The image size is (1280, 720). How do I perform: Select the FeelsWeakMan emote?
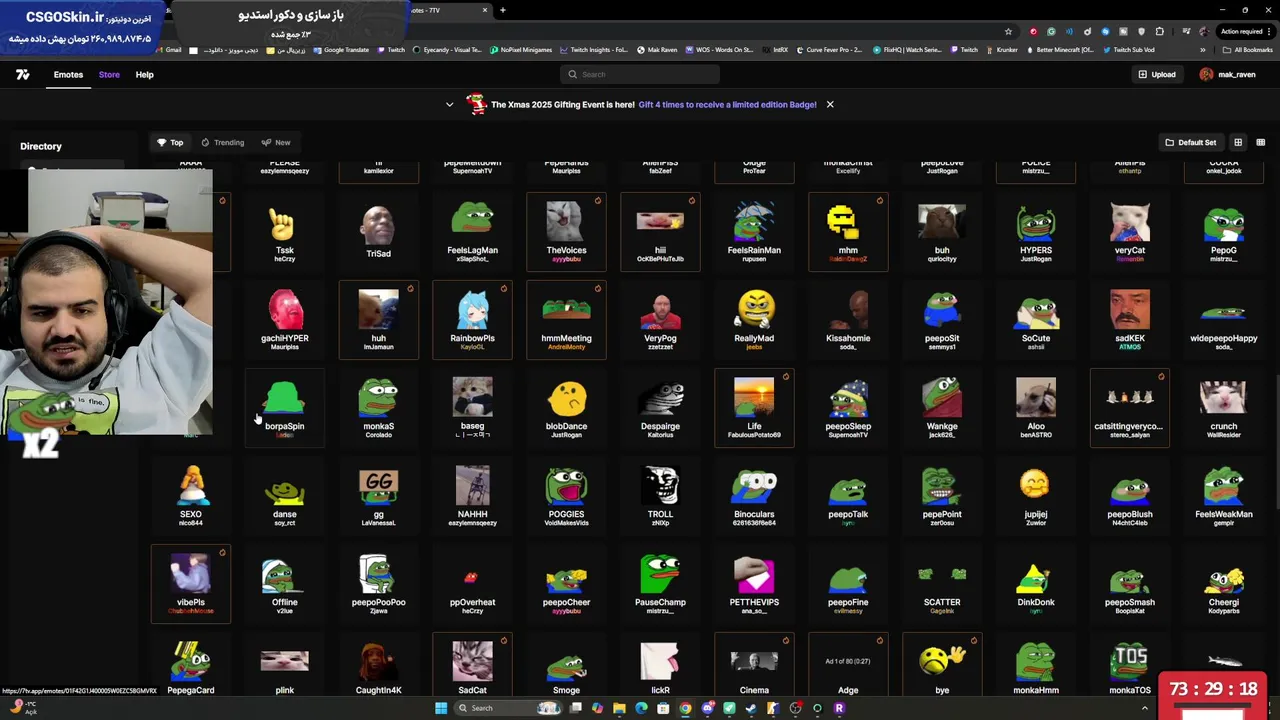[1224, 496]
